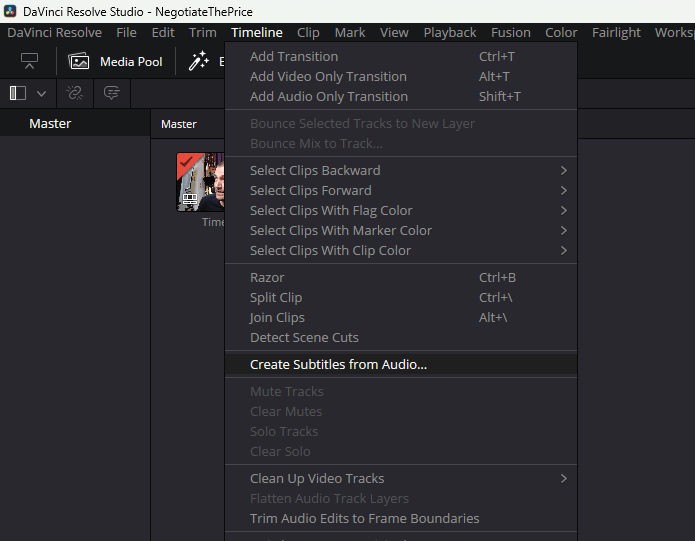Toggle the full-screen viewer monitor icon
This screenshot has height=541, width=695.
29,61
